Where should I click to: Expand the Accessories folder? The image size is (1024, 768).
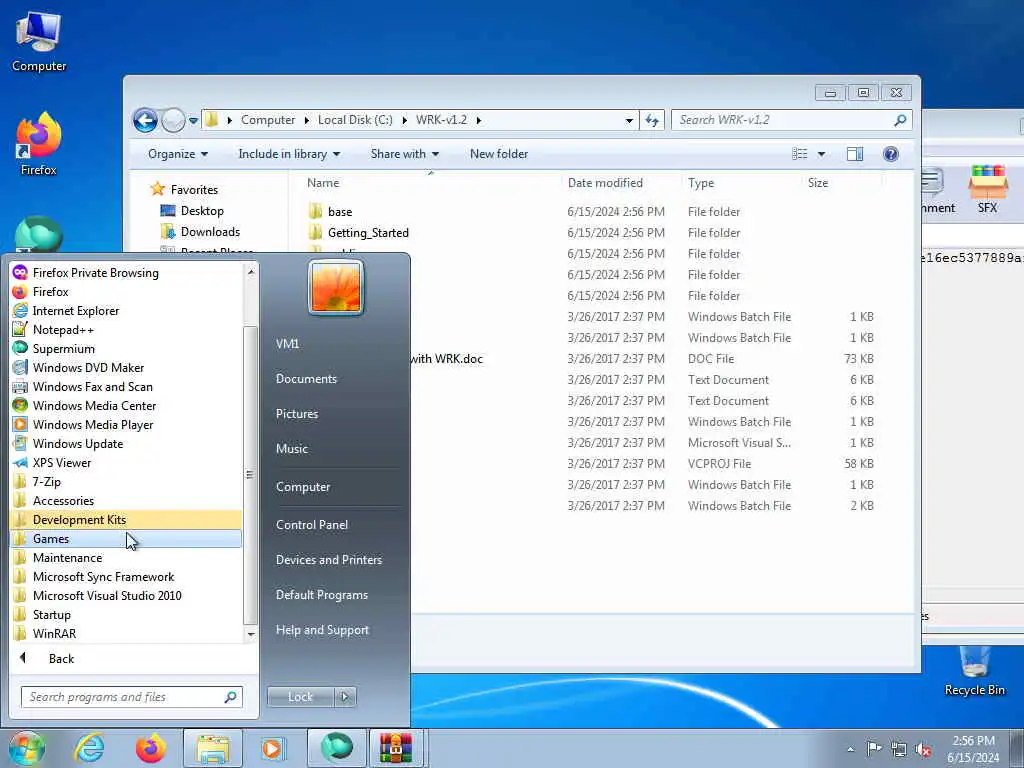pyautogui.click(x=63, y=501)
